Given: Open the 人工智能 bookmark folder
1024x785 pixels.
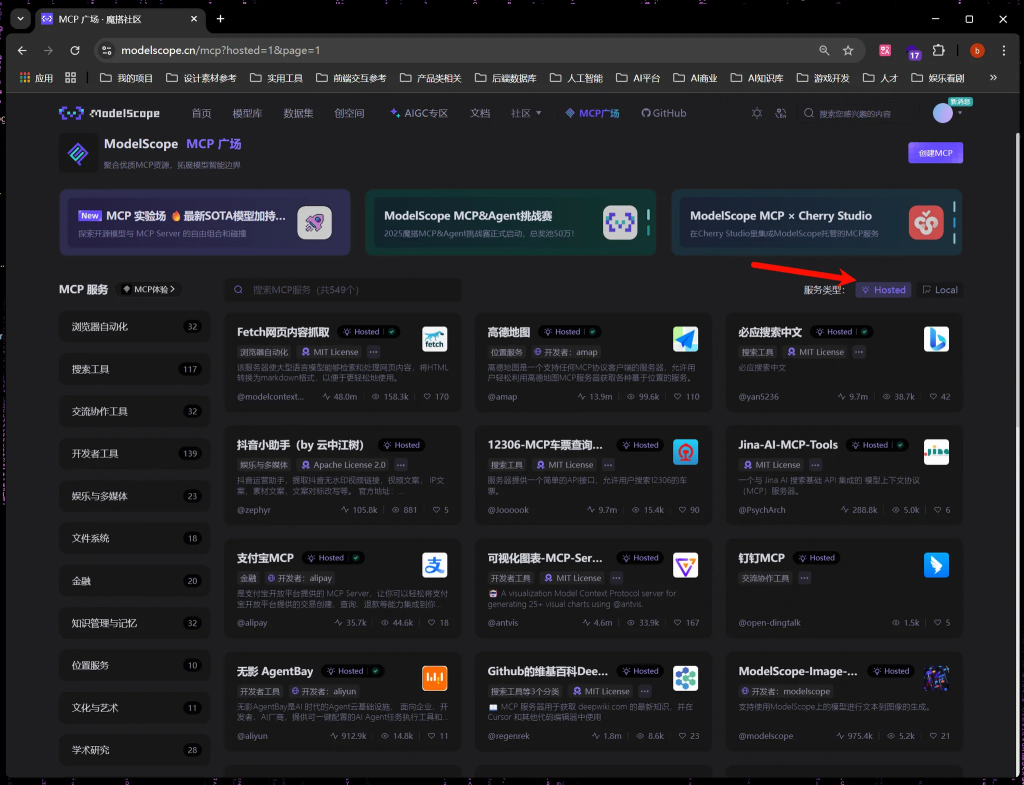Looking at the screenshot, I should pyautogui.click(x=577, y=78).
